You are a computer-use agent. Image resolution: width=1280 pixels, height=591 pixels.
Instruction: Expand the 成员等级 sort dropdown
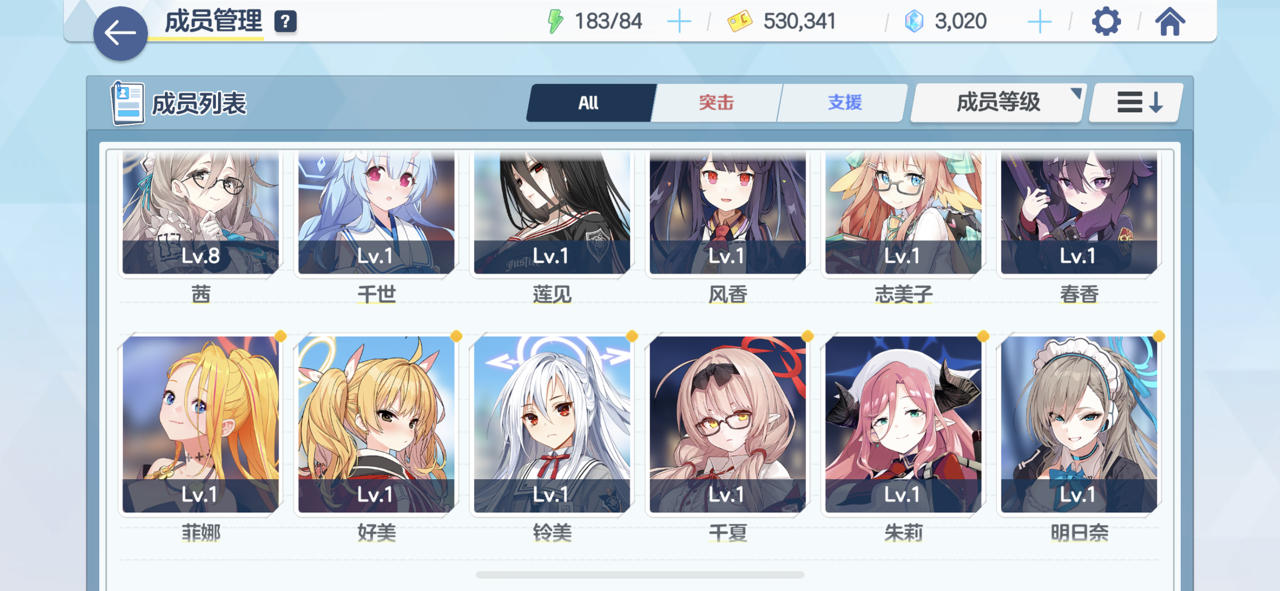click(x=999, y=102)
